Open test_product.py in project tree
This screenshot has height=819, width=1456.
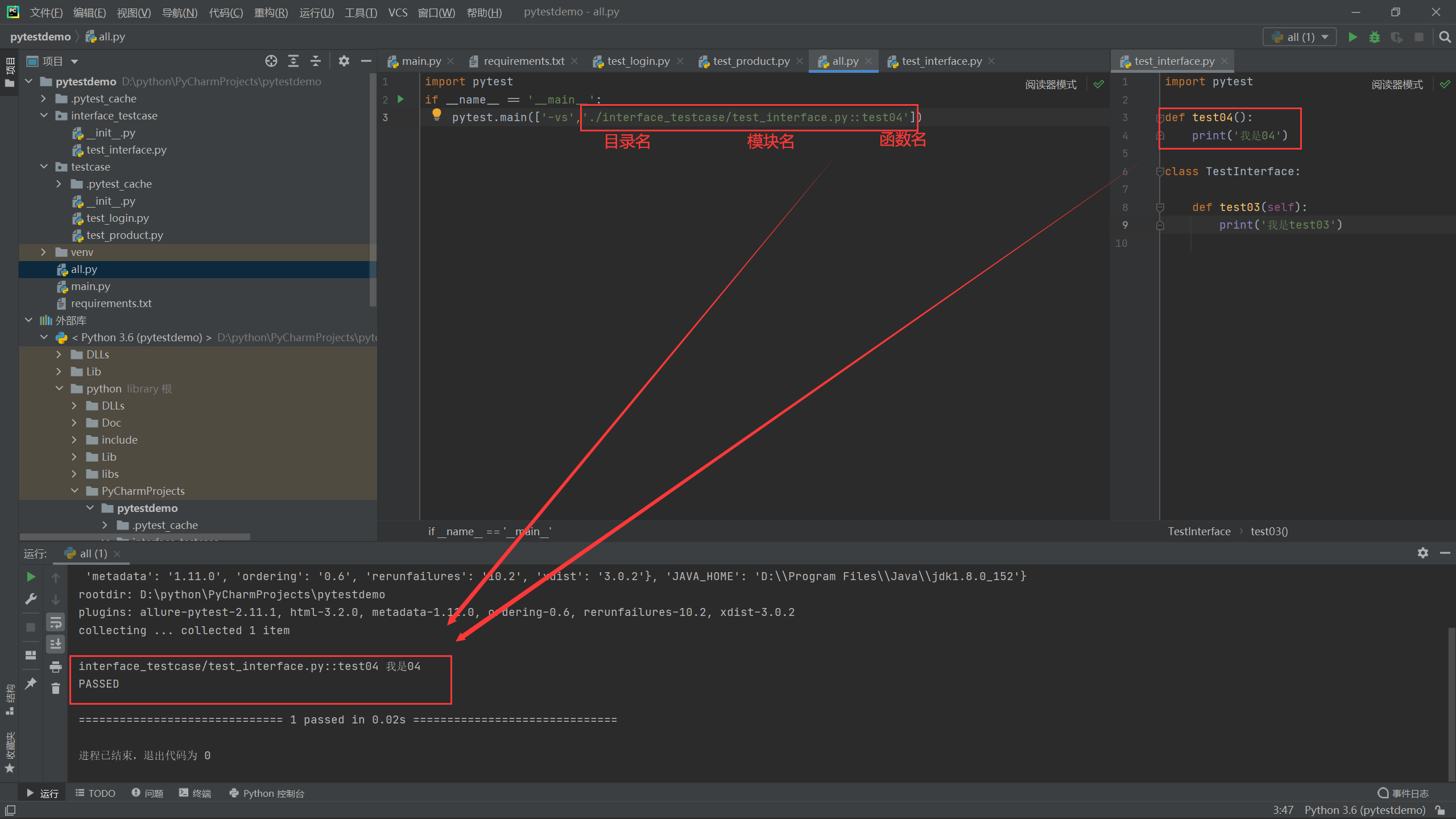[125, 235]
